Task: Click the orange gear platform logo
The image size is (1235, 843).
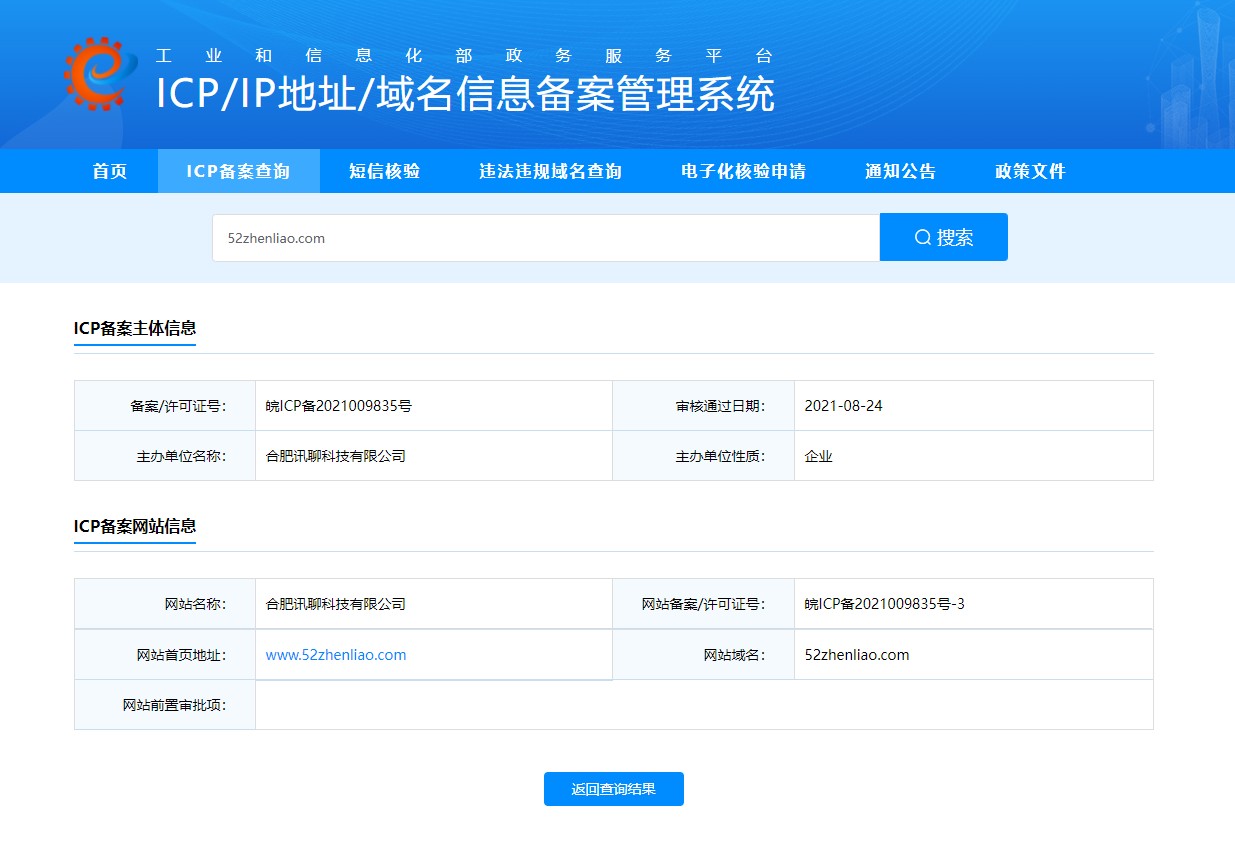Action: 99,74
